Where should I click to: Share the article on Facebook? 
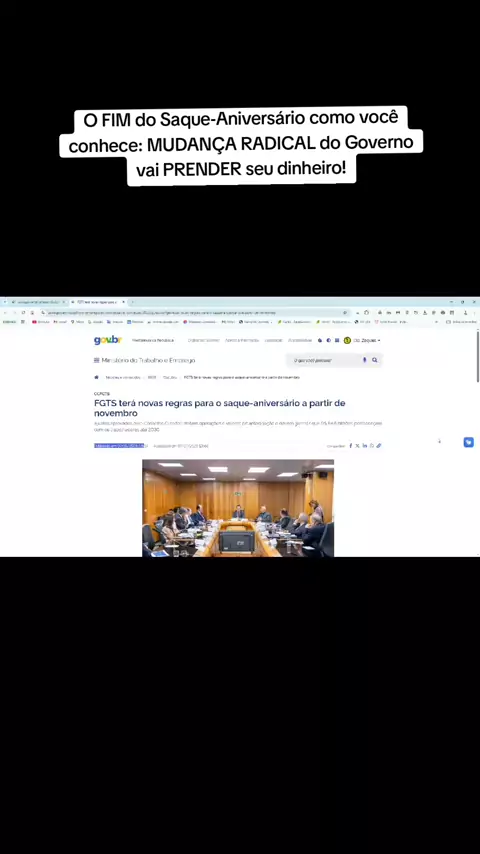coord(350,446)
